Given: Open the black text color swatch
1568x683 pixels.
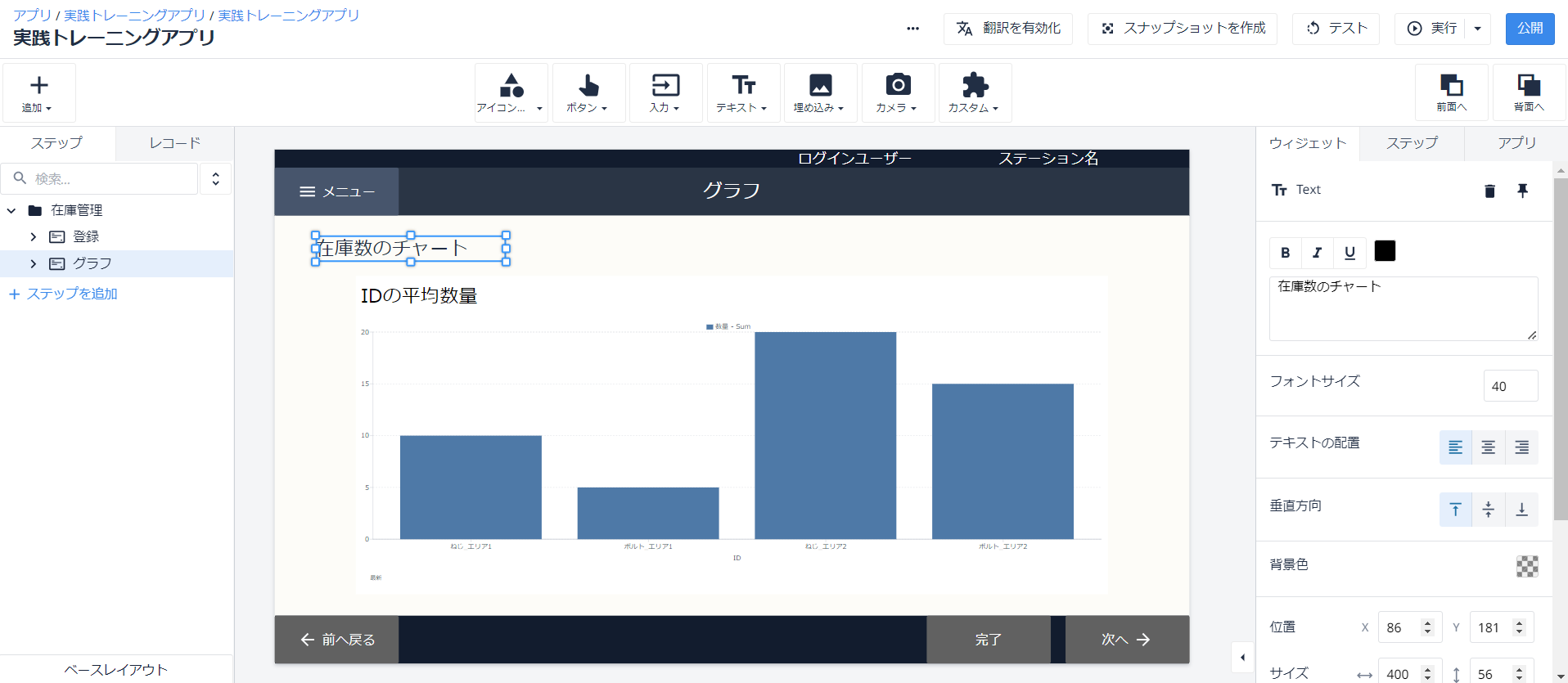Looking at the screenshot, I should 1385,251.
